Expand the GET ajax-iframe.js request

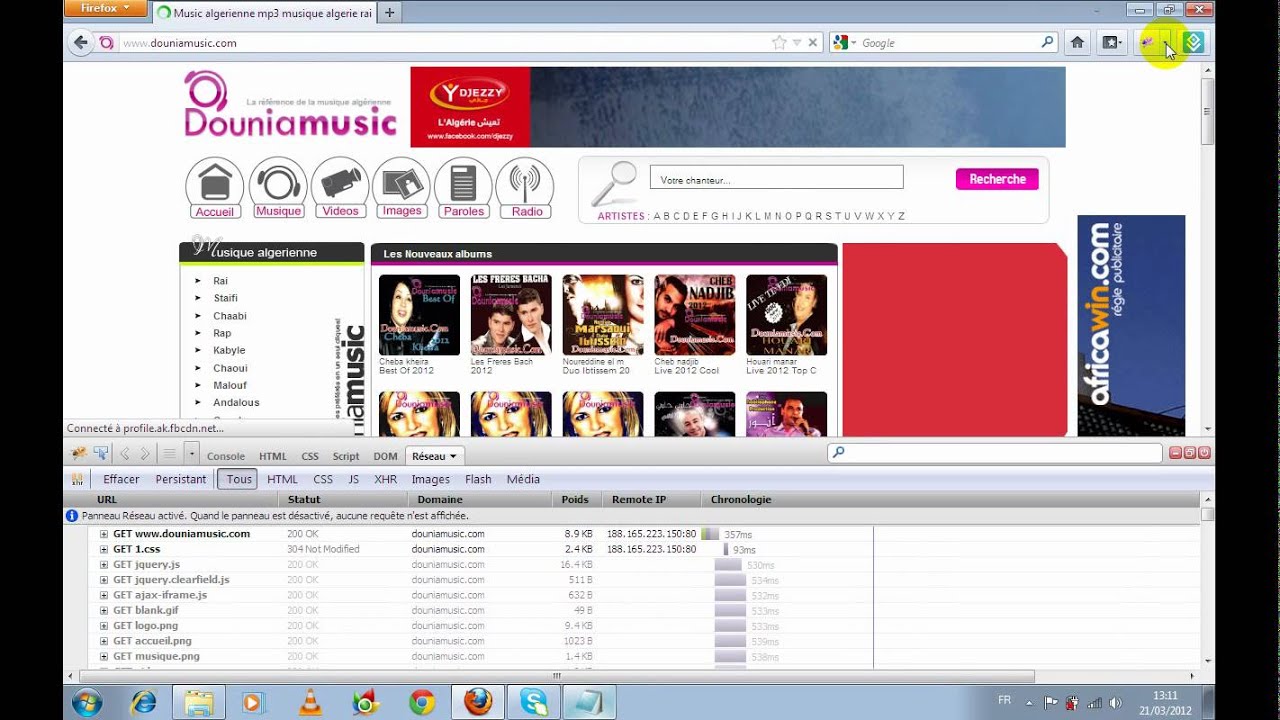103,595
